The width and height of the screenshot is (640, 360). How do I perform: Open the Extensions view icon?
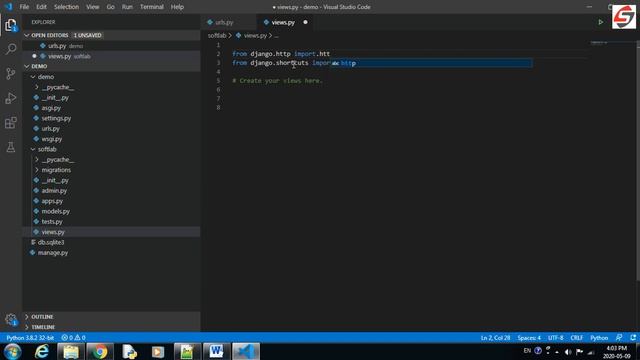[x=11, y=122]
